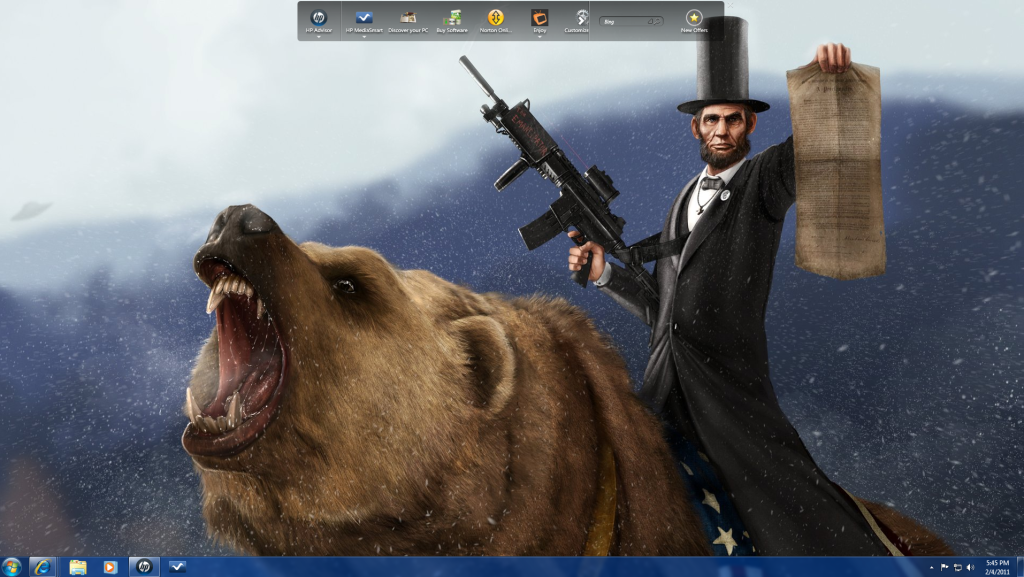Open Action Center flag icon
This screenshot has height=577, width=1024.
click(944, 567)
